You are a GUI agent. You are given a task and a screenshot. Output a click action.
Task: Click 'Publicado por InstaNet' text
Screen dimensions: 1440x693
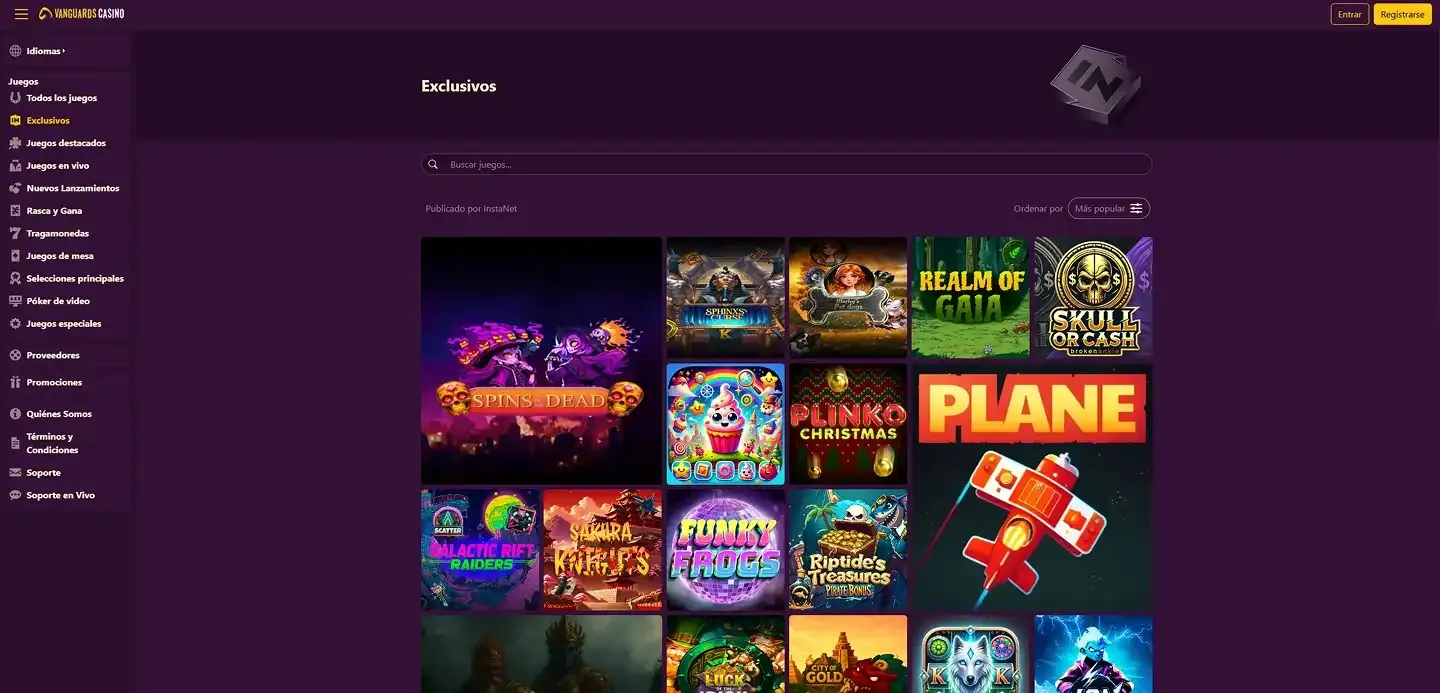click(471, 209)
